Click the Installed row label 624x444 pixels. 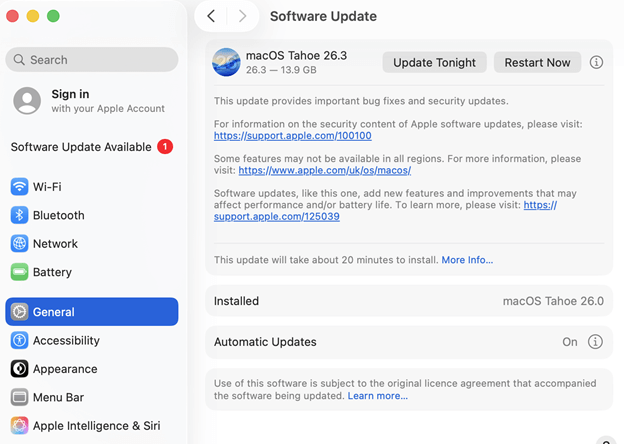pyautogui.click(x=236, y=301)
